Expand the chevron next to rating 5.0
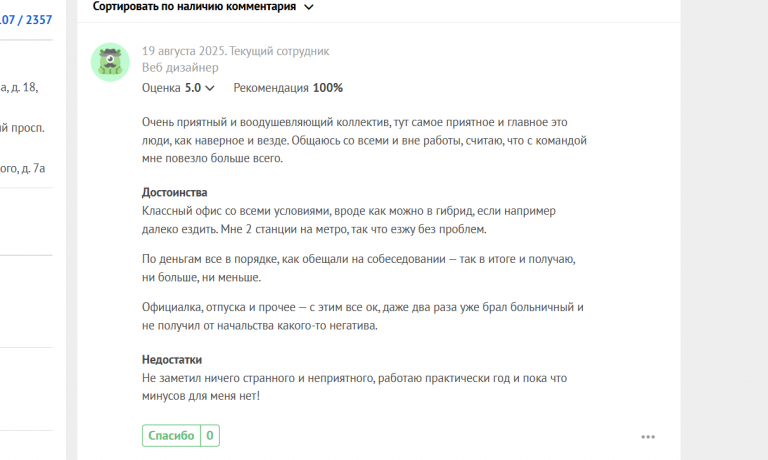The width and height of the screenshot is (768, 460). pyautogui.click(x=210, y=88)
